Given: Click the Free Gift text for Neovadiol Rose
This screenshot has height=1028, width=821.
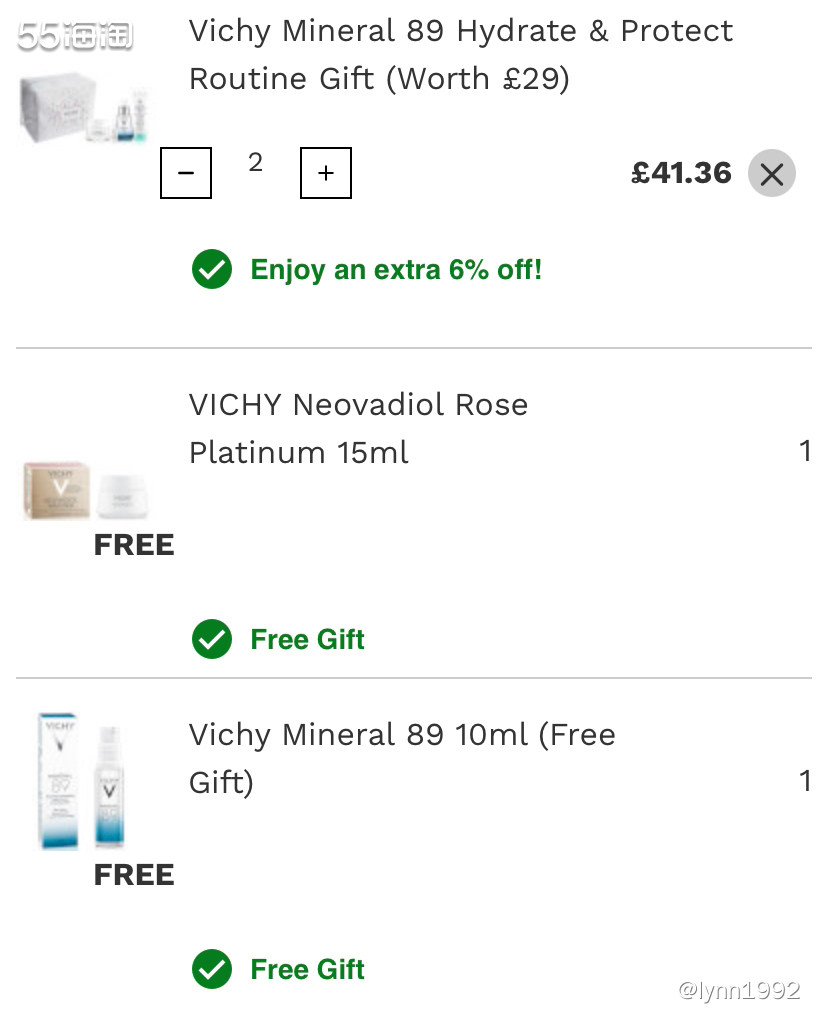Looking at the screenshot, I should [x=307, y=639].
